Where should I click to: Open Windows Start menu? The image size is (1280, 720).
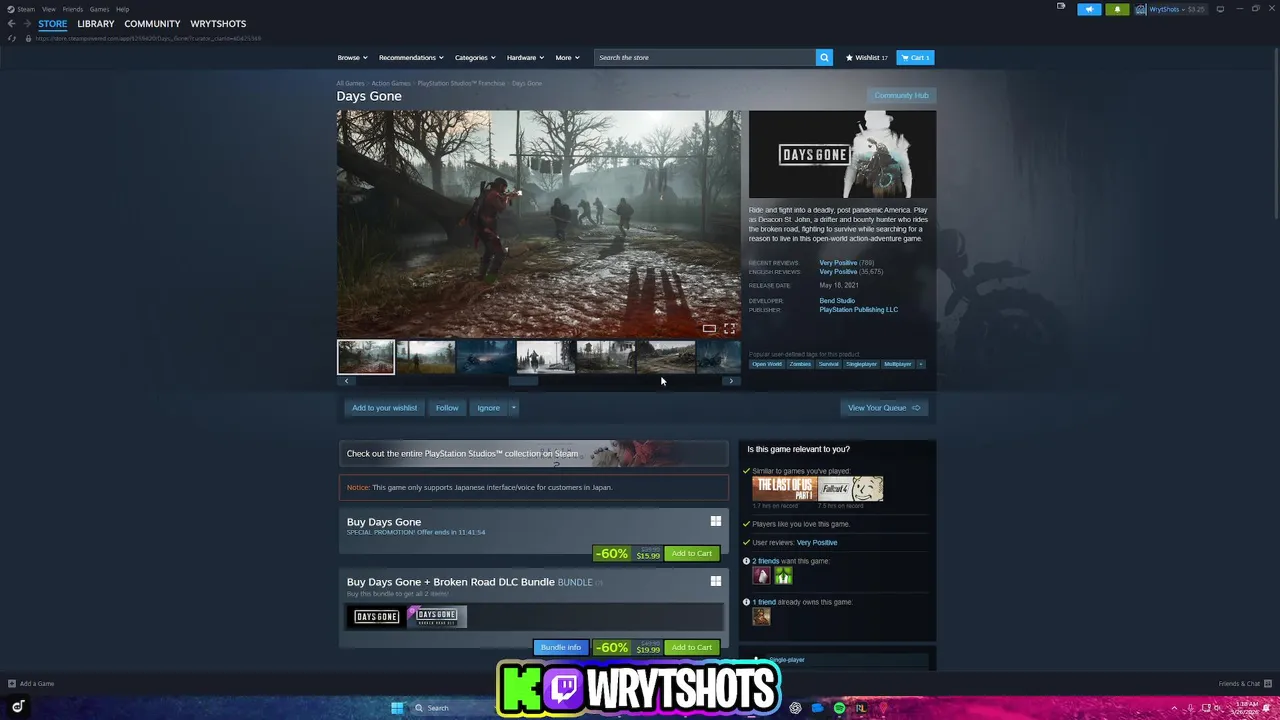(397, 708)
